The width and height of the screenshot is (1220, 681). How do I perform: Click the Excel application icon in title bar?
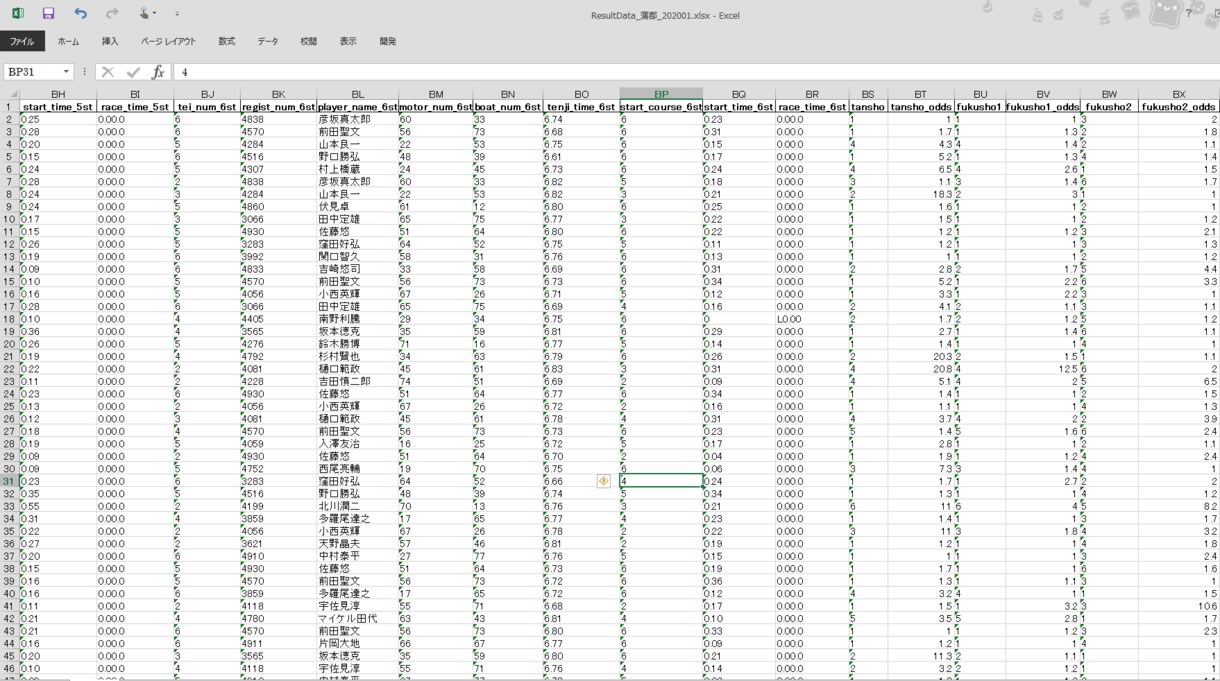coord(18,14)
